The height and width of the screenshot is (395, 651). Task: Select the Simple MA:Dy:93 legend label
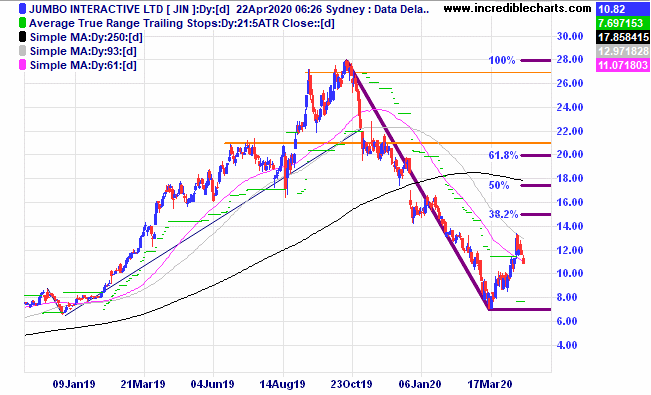point(83,51)
